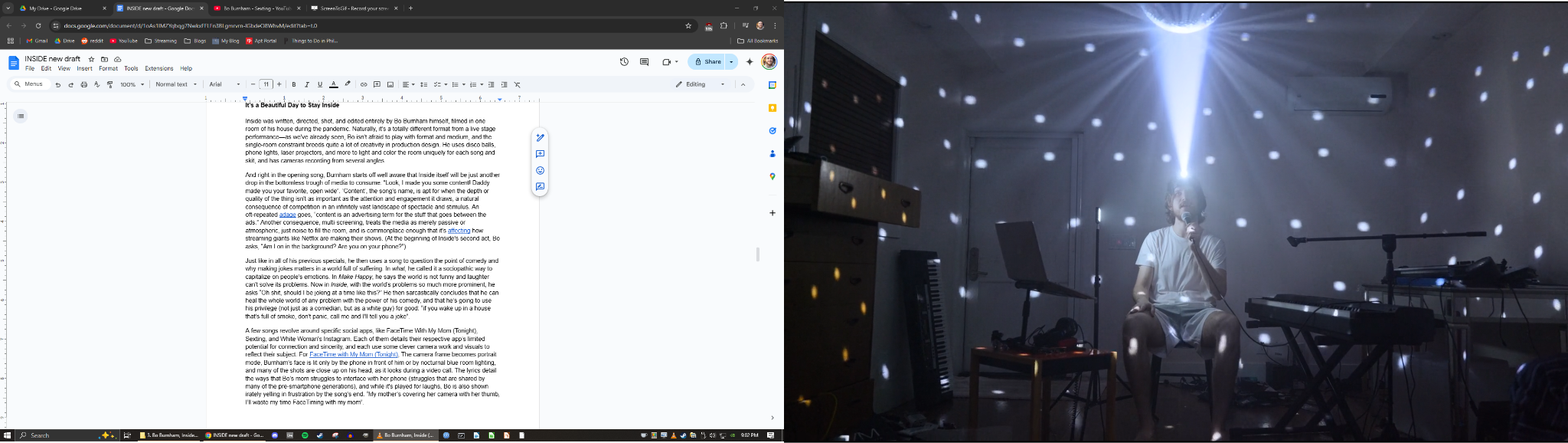Show all comments in the document

pos(644,62)
